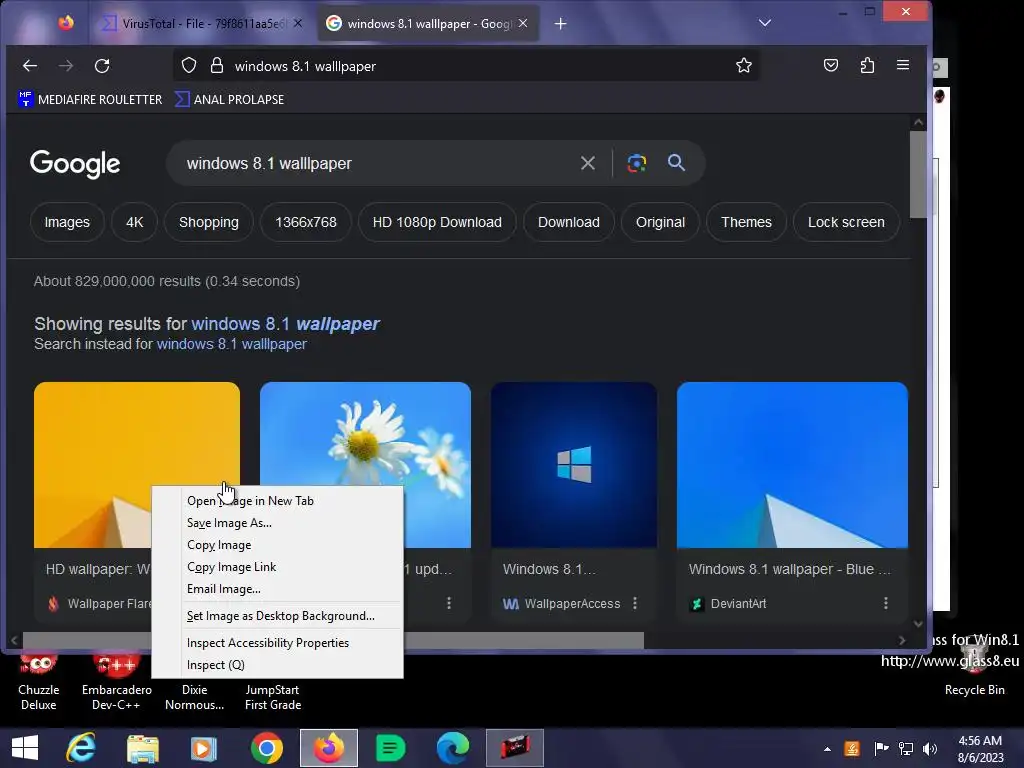Open the tracking protection shield icon
Image resolution: width=1024 pixels, height=768 pixels.
189,65
